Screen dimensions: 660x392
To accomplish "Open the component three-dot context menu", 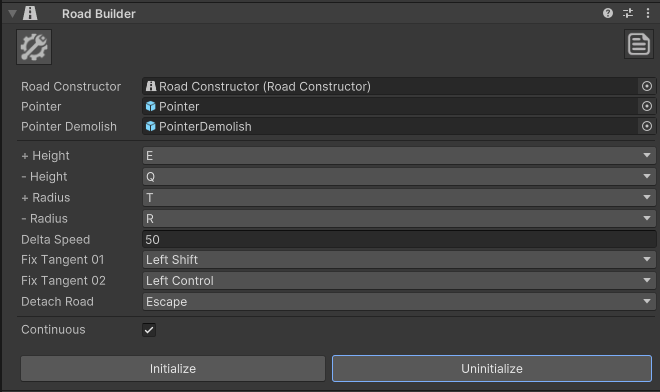I will coord(647,13).
